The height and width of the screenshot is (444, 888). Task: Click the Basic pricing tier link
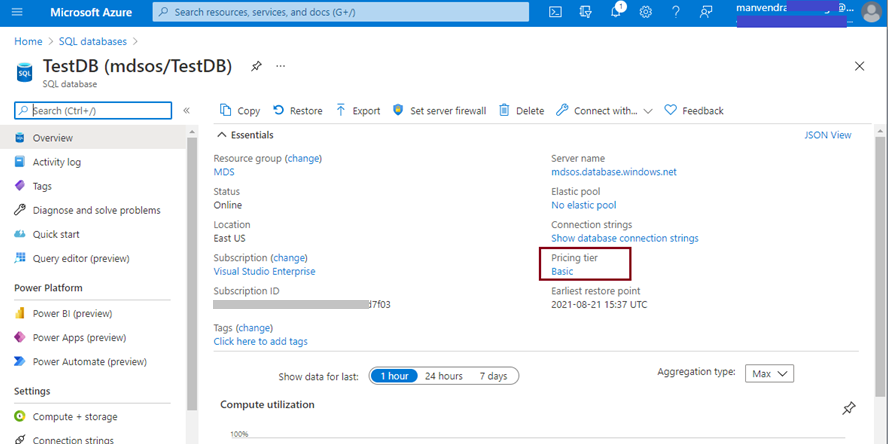click(562, 271)
